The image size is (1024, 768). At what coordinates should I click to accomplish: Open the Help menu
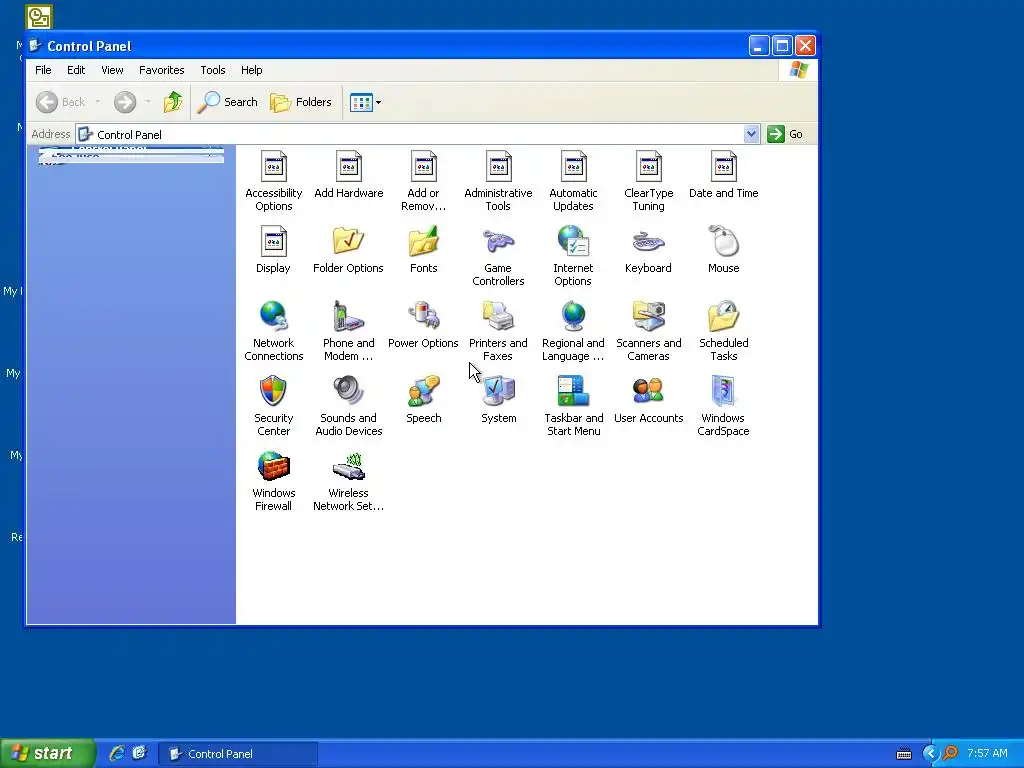(251, 70)
